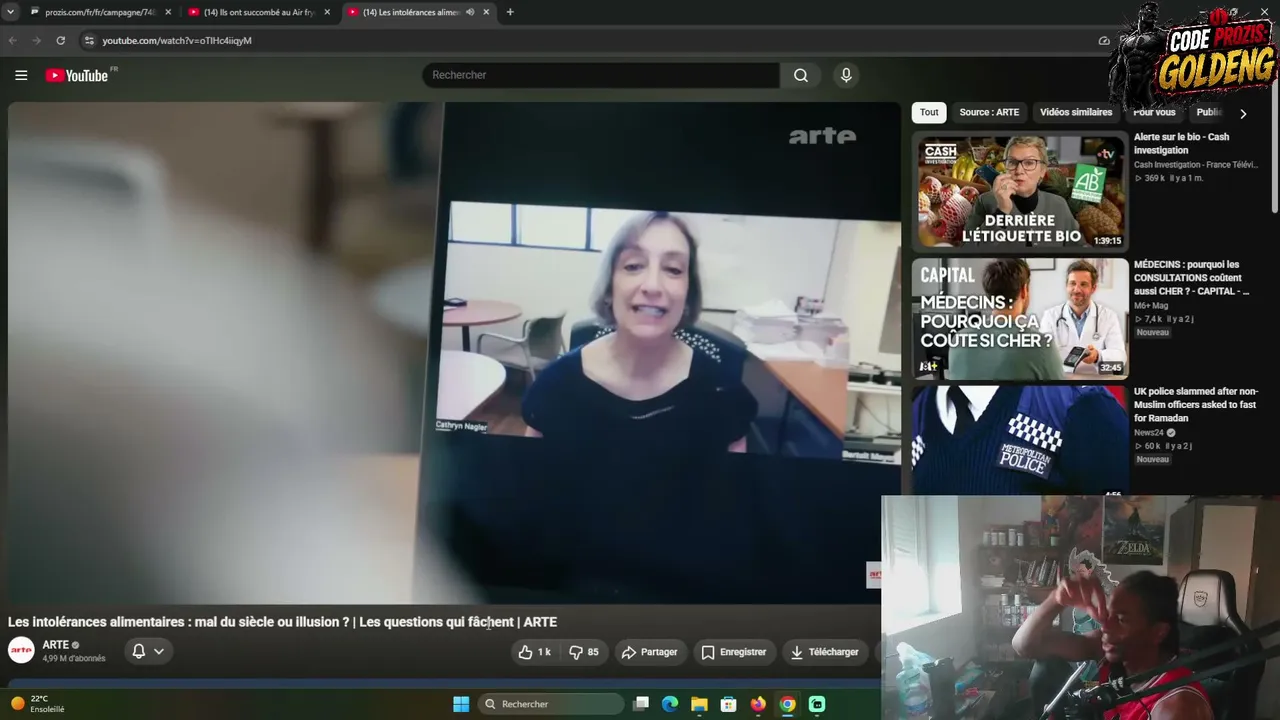The image size is (1280, 720).
Task: Select the Vidéos similaires filter chip
Action: 1076,112
